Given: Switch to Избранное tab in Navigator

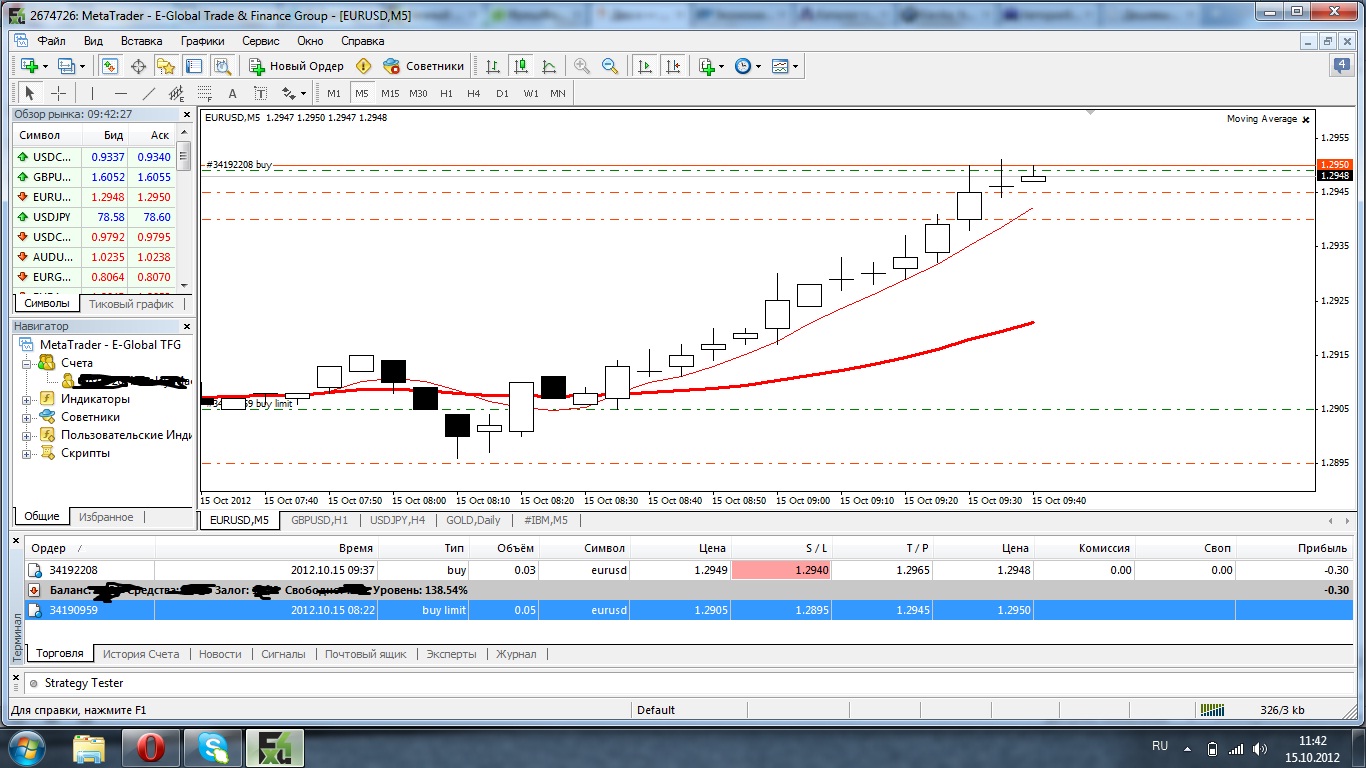Looking at the screenshot, I should 105,517.
